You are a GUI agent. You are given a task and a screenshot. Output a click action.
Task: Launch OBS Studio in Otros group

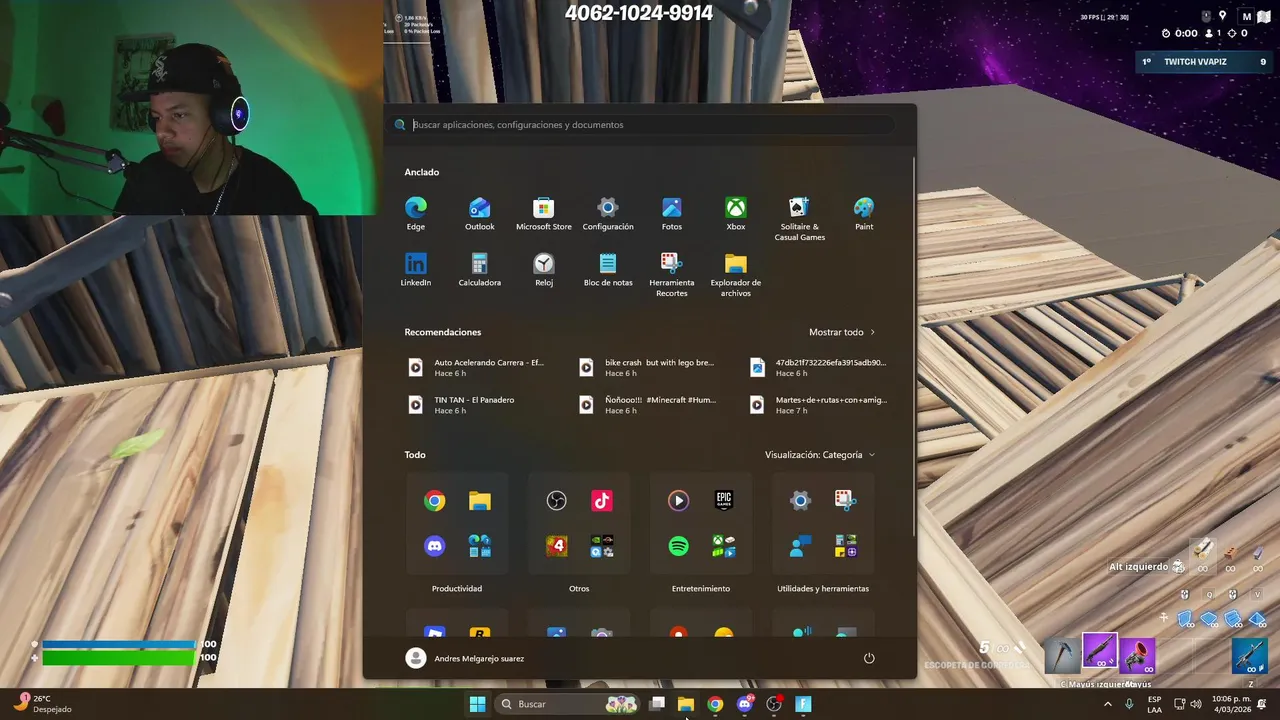tap(557, 501)
